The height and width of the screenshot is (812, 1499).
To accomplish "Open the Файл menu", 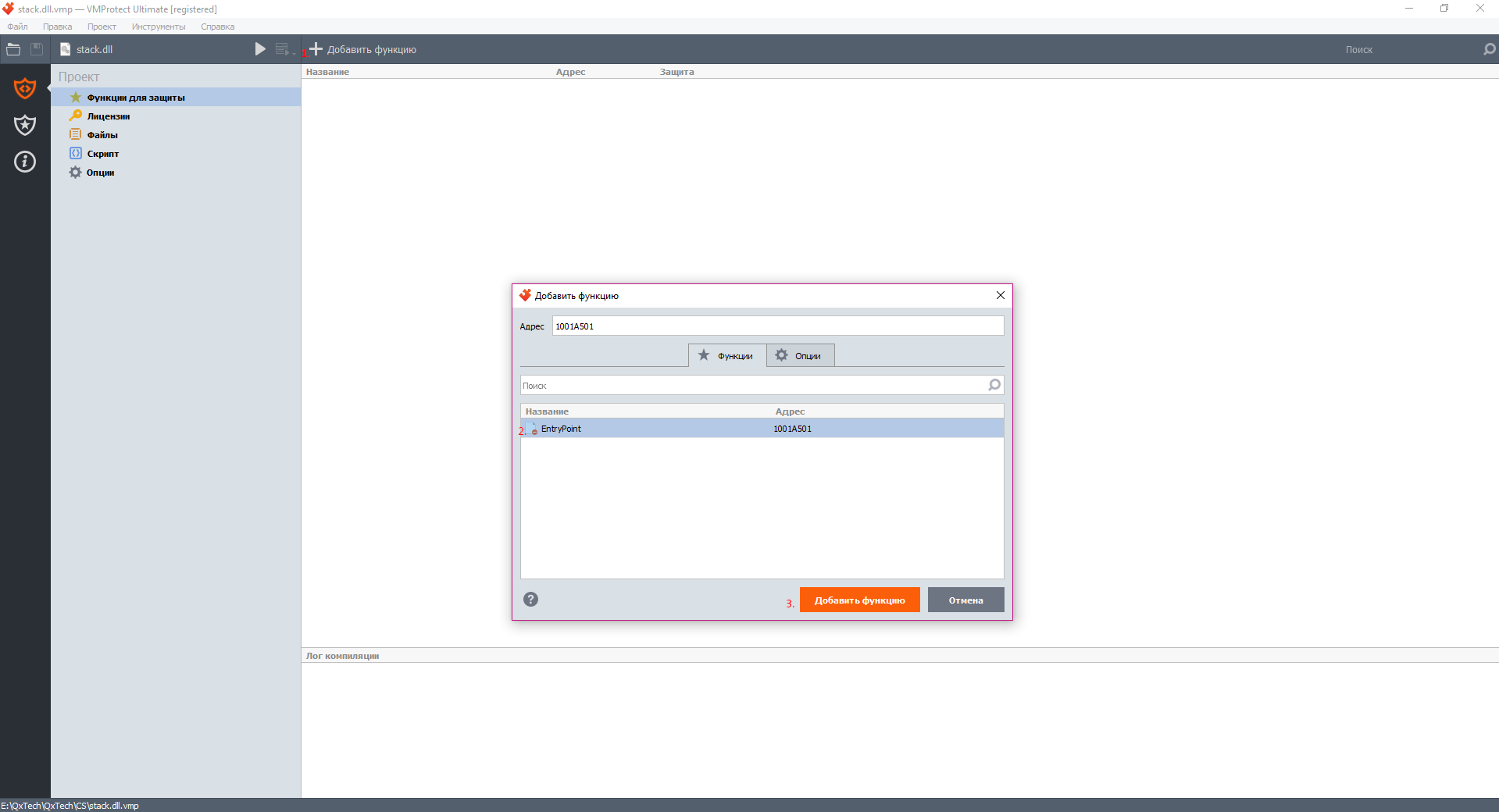I will 17,27.
